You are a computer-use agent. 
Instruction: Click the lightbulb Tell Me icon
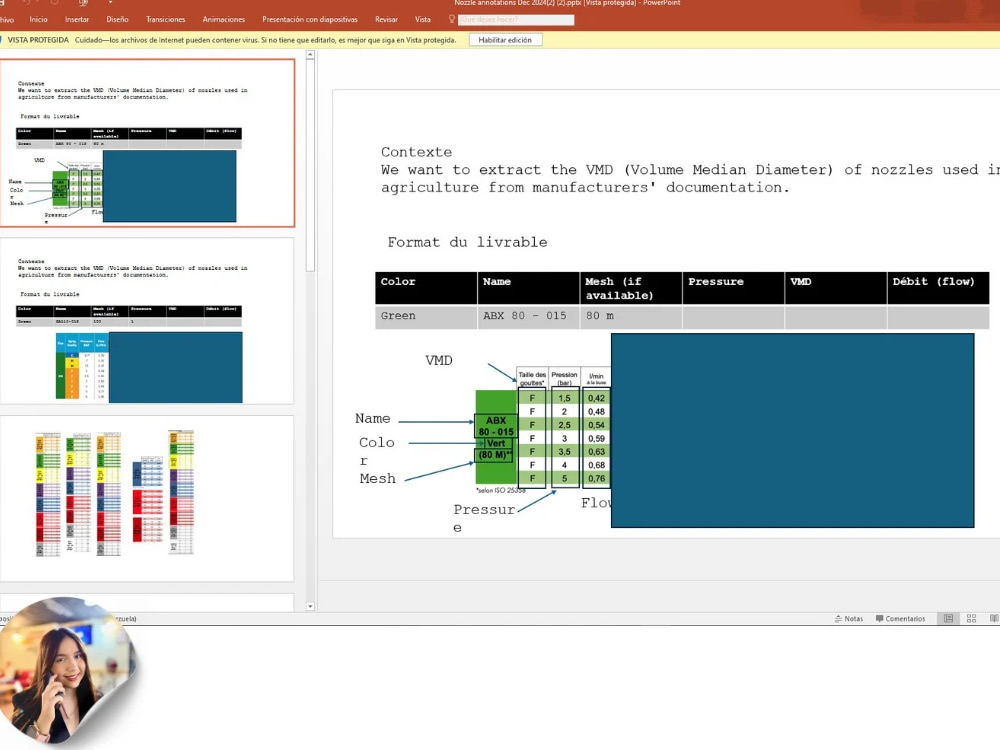tap(452, 19)
